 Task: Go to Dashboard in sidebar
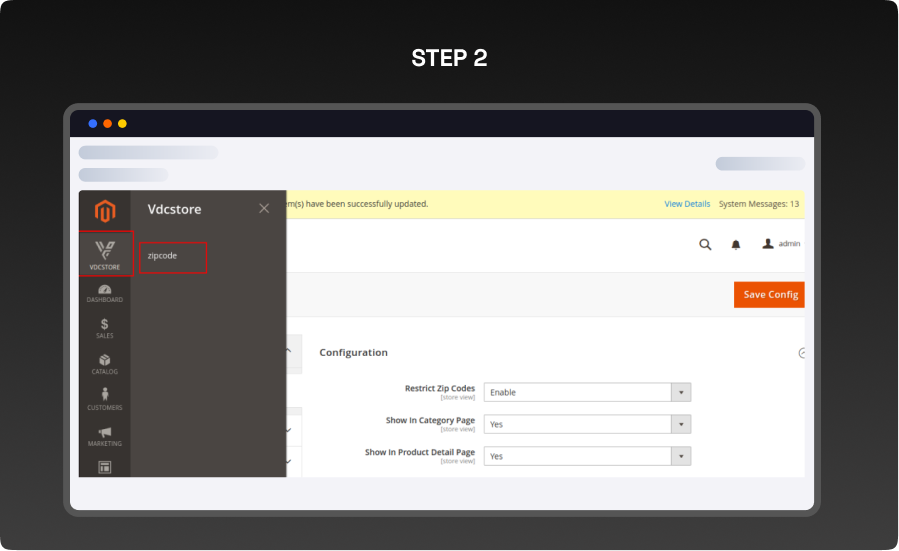(x=105, y=293)
